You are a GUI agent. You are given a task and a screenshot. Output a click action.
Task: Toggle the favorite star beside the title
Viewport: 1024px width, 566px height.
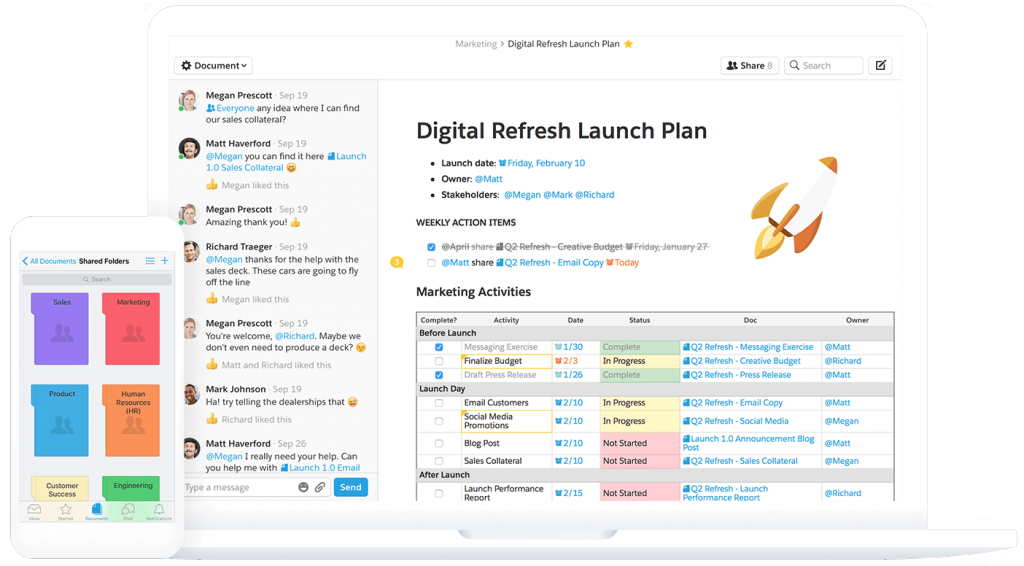coord(628,44)
